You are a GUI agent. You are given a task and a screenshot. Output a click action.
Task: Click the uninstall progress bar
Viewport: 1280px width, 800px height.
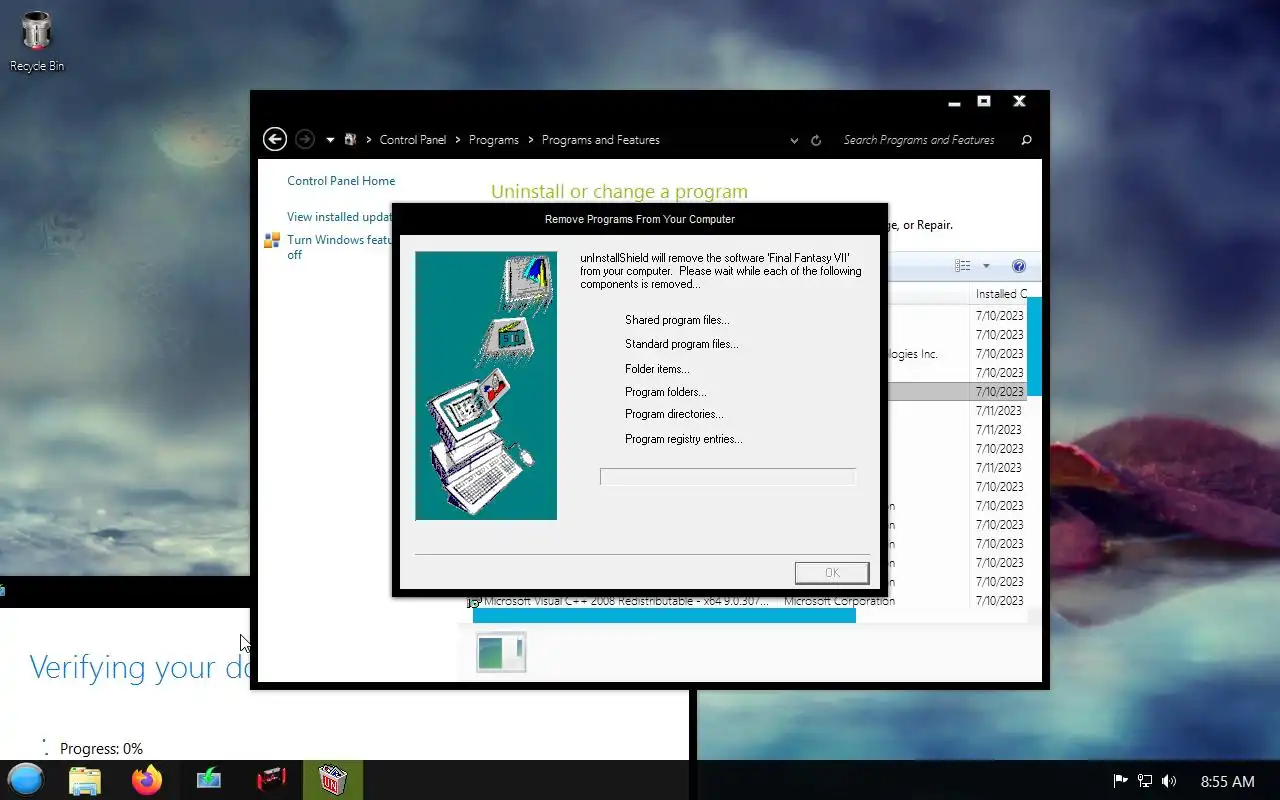click(x=728, y=477)
